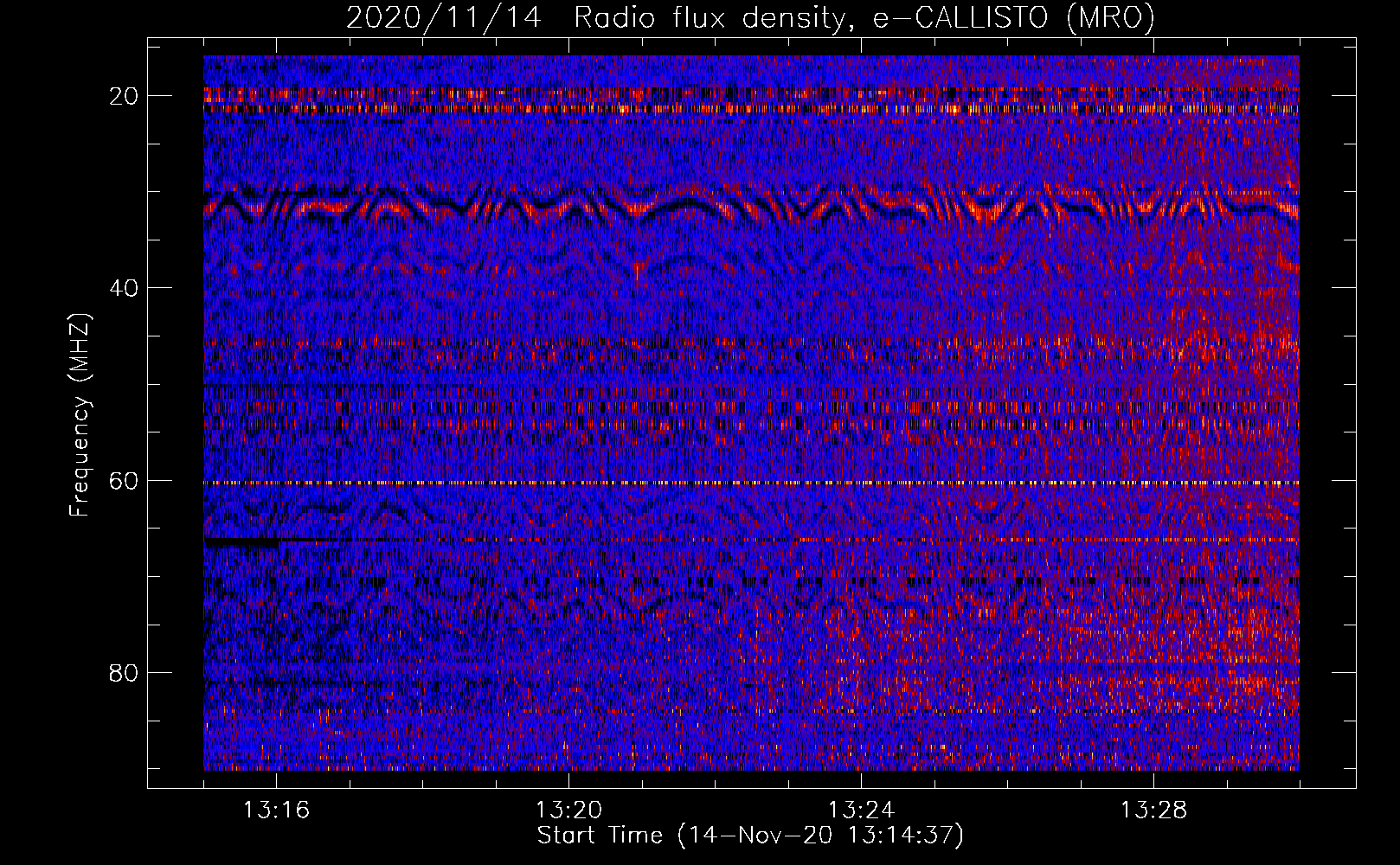Click the 40 MHz frequency tick label

[x=125, y=288]
